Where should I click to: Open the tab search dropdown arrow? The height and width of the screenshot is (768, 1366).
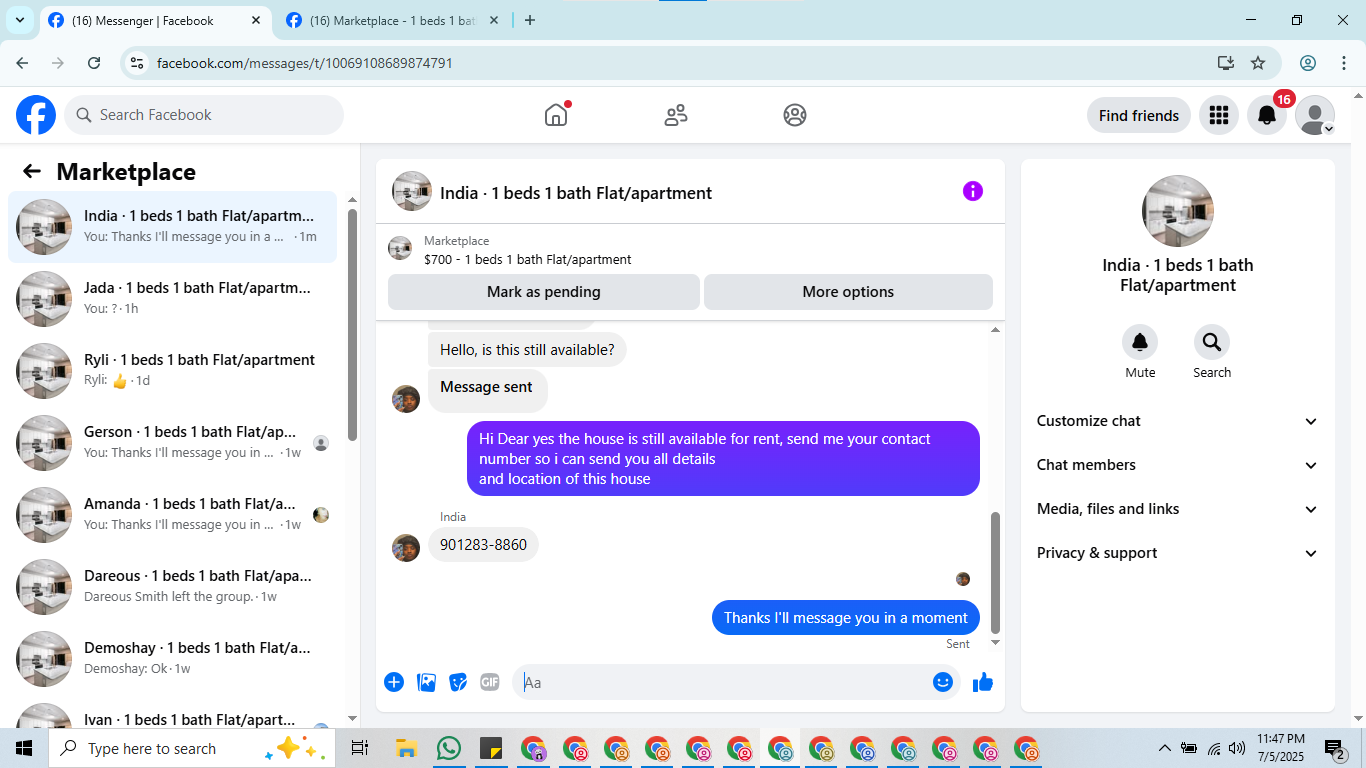[x=19, y=20]
